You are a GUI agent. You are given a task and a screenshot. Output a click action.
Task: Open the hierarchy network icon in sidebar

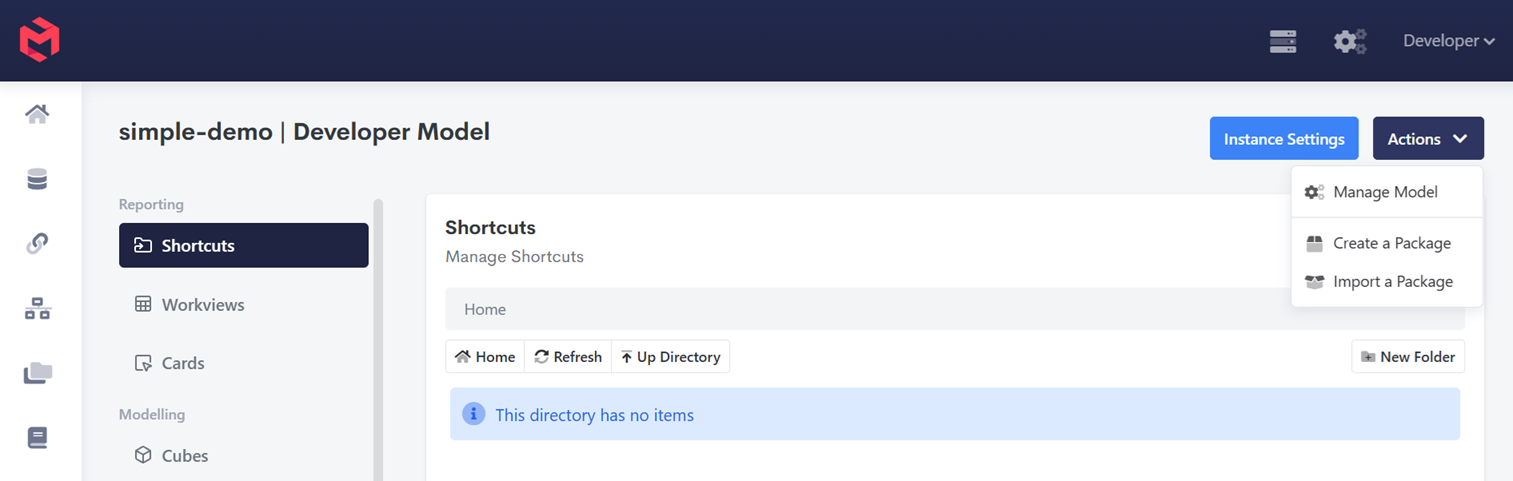point(37,309)
